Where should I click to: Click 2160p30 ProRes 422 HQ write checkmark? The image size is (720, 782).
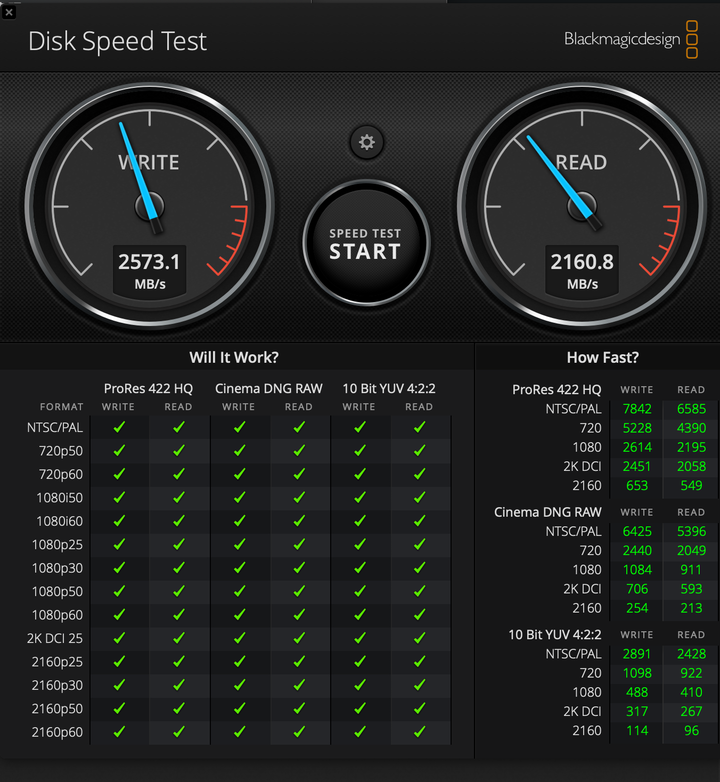click(119, 685)
